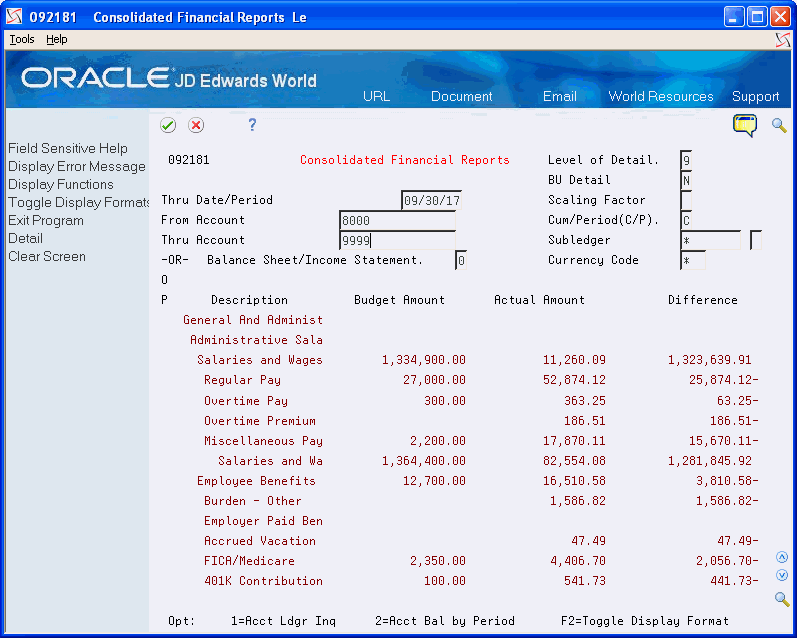The height and width of the screenshot is (638, 797).
Task: Click the Thru Date/Period field
Action: coord(431,200)
